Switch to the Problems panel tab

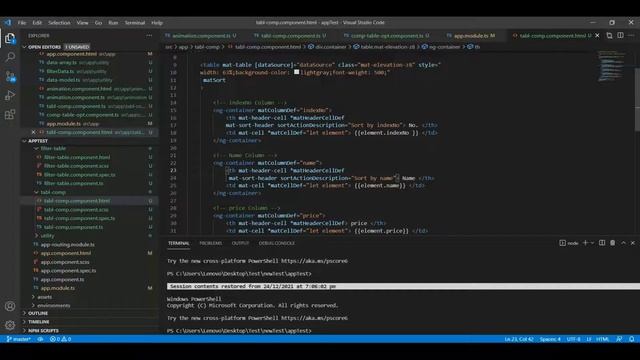click(x=211, y=243)
